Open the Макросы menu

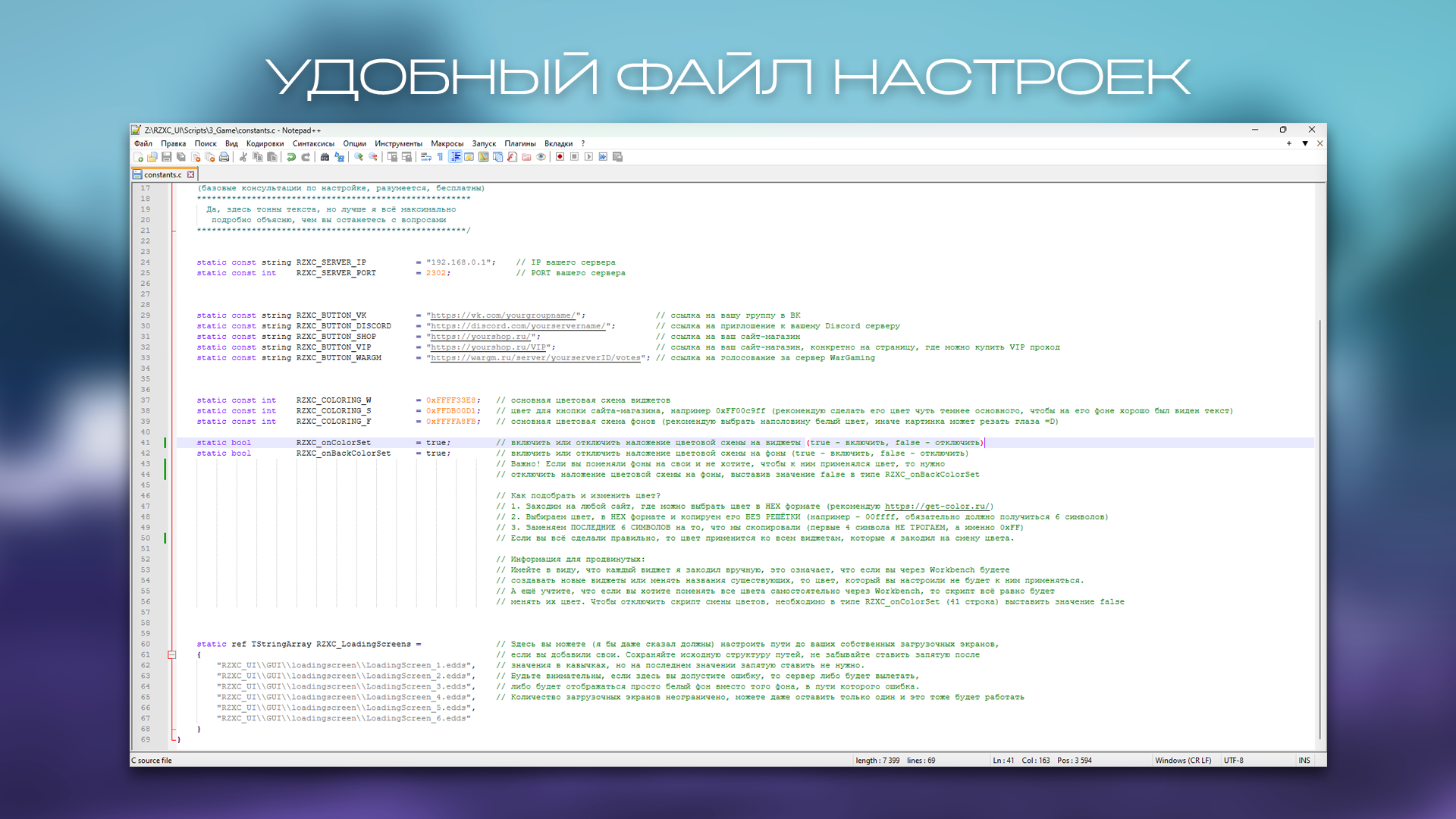(x=447, y=143)
